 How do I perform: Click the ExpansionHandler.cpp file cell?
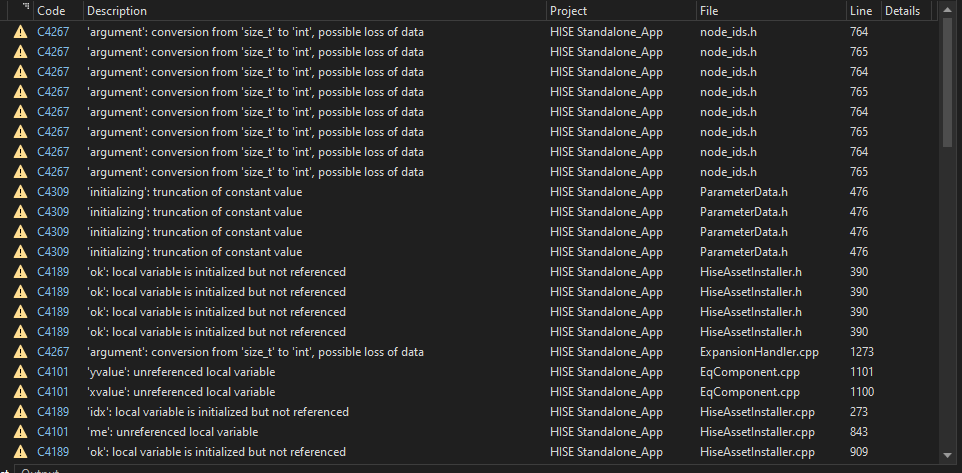pos(760,352)
